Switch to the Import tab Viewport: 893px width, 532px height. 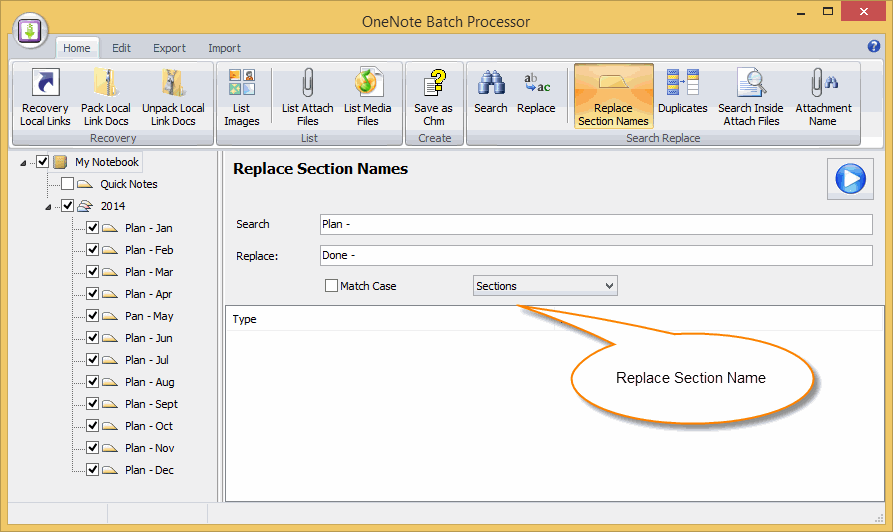pos(224,48)
